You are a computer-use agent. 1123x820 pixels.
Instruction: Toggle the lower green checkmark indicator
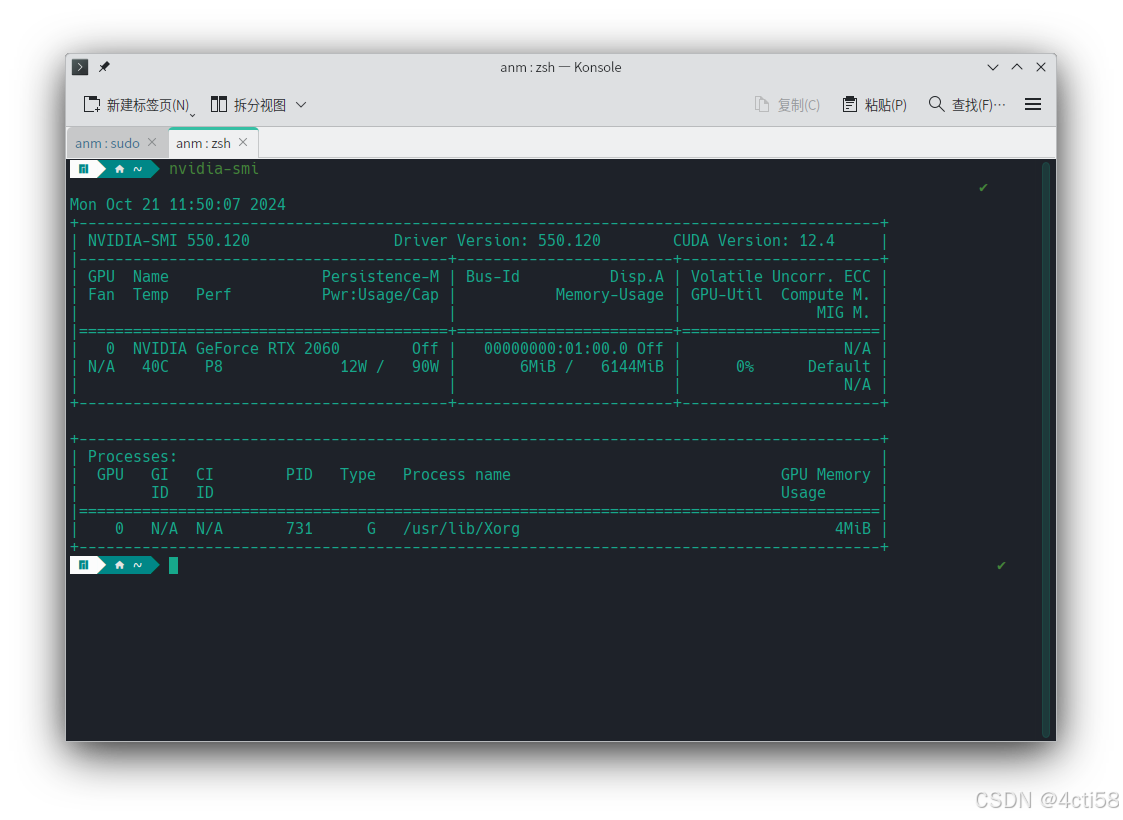click(x=1001, y=566)
